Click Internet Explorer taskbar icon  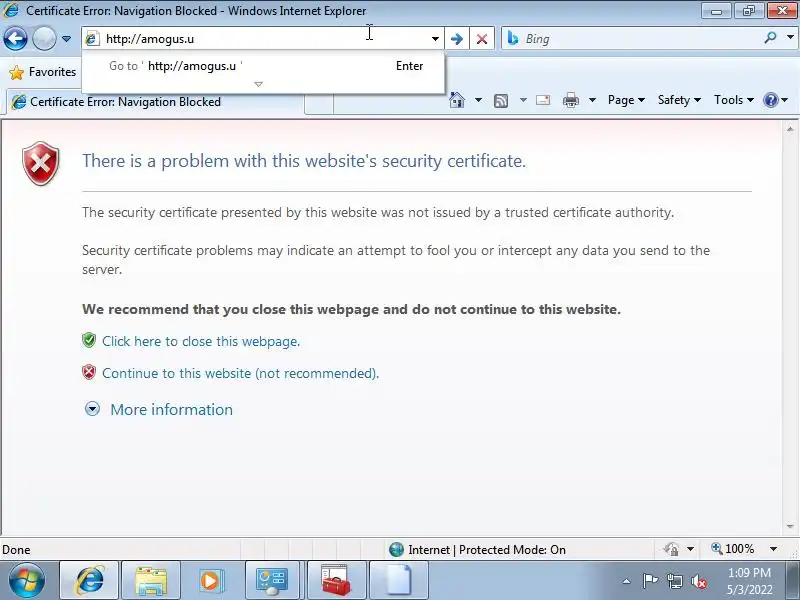click(x=89, y=581)
